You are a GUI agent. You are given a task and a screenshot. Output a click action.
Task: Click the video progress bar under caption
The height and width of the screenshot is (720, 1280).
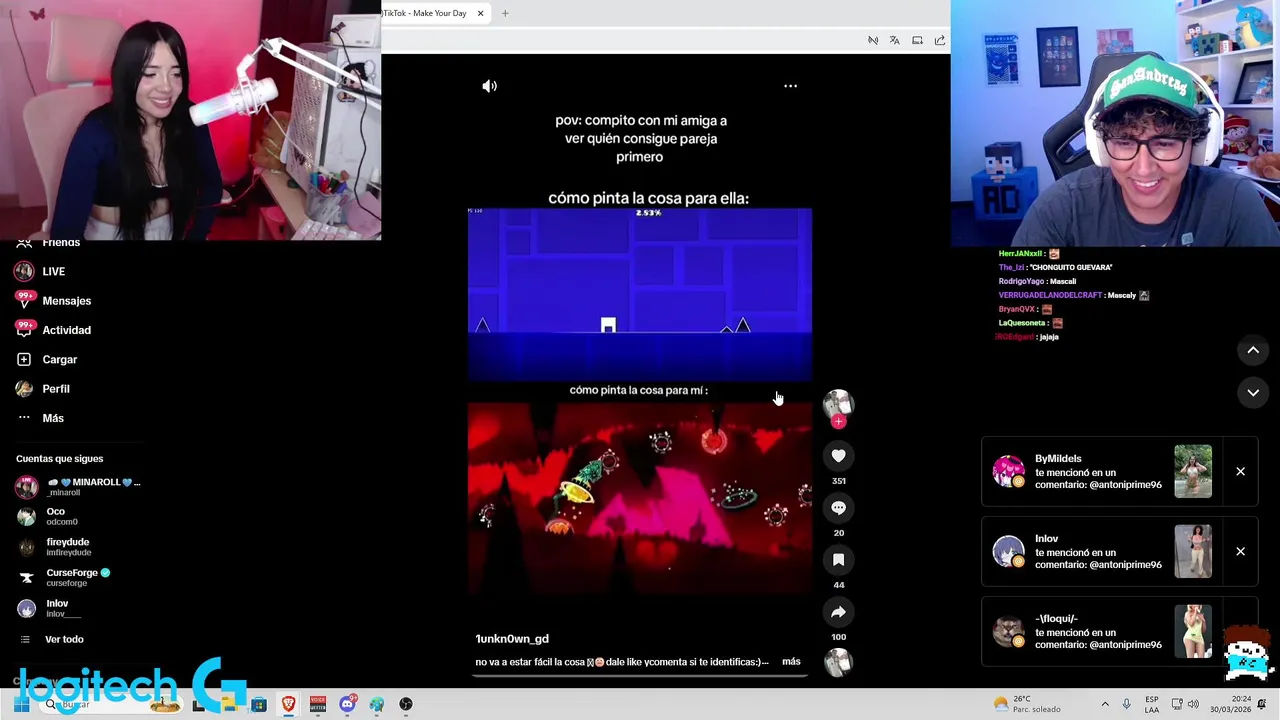640,675
